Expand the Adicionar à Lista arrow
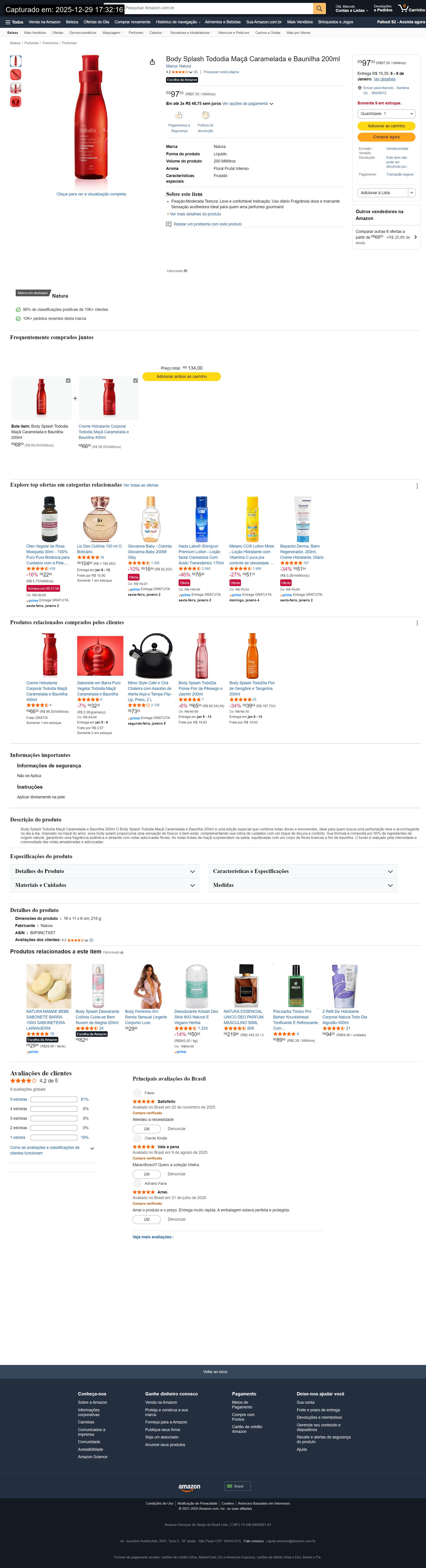 click(x=411, y=192)
